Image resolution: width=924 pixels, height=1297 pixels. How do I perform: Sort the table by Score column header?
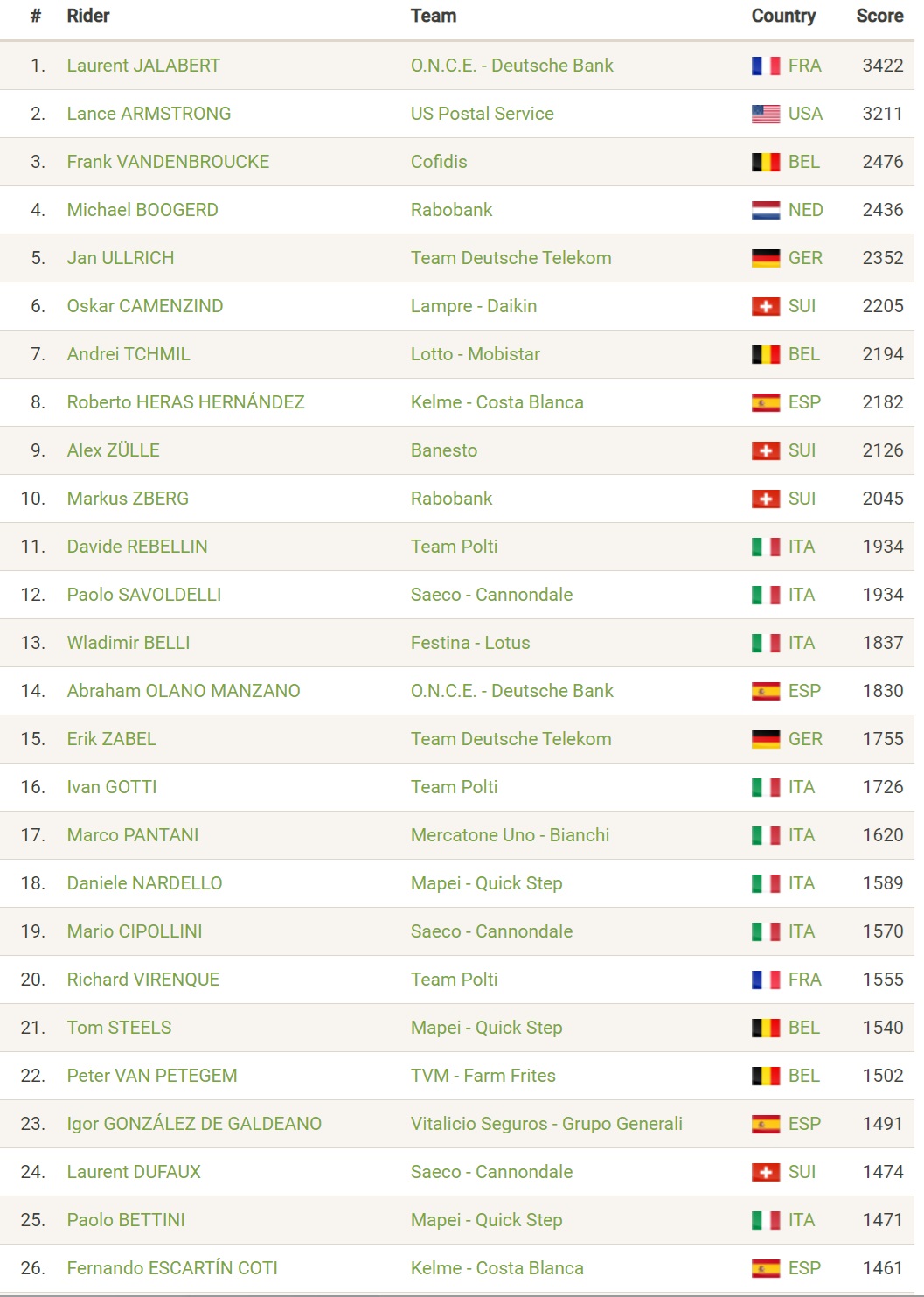click(879, 16)
